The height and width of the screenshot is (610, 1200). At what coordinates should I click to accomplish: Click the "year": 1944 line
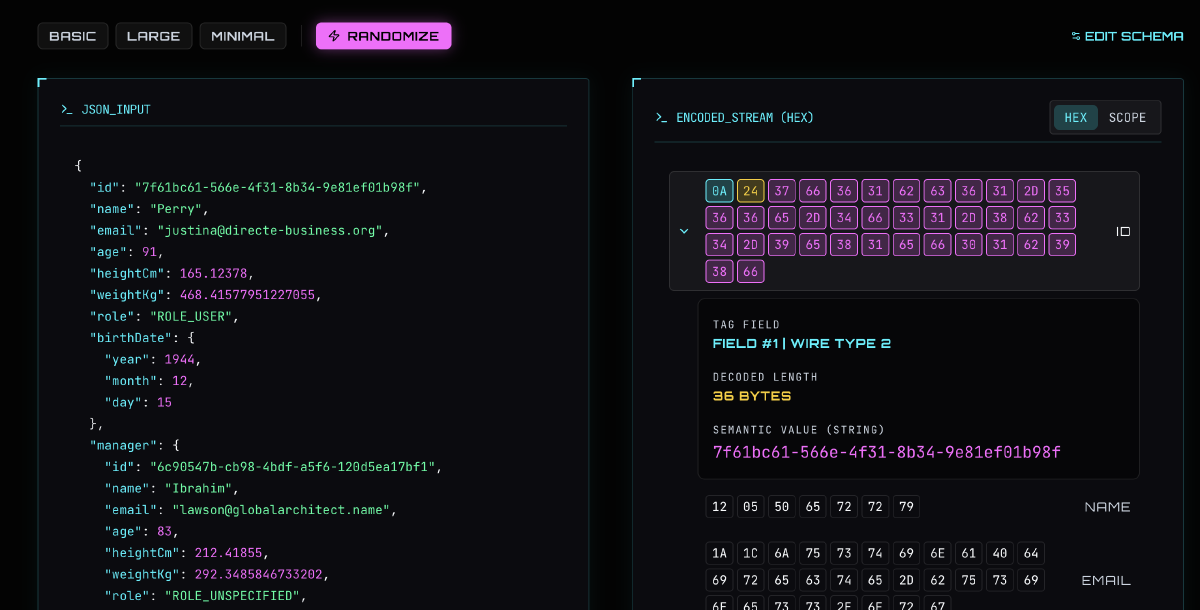153,359
